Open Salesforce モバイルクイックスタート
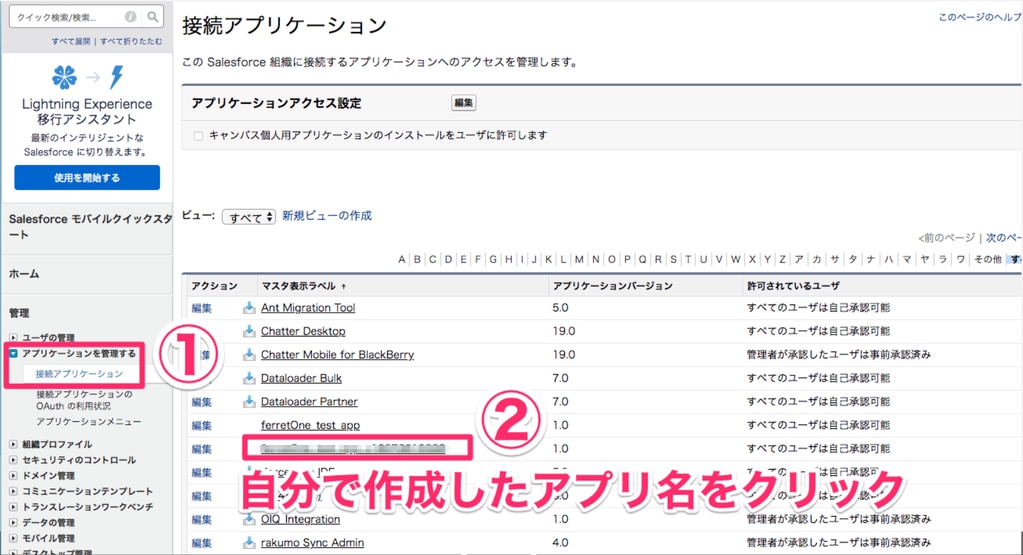 90,226
